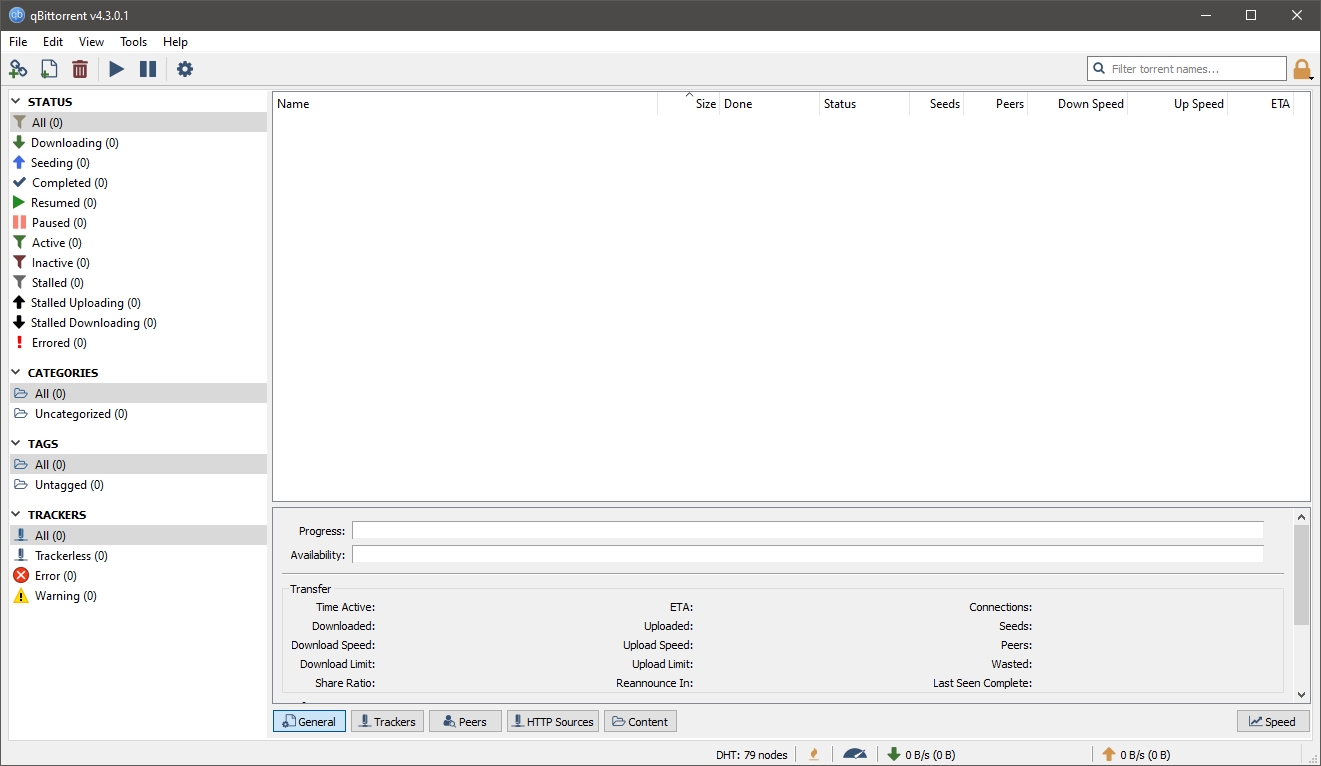The image size is (1321, 766).
Task: Open a torrent file via toolbar icon
Action: coord(49,68)
